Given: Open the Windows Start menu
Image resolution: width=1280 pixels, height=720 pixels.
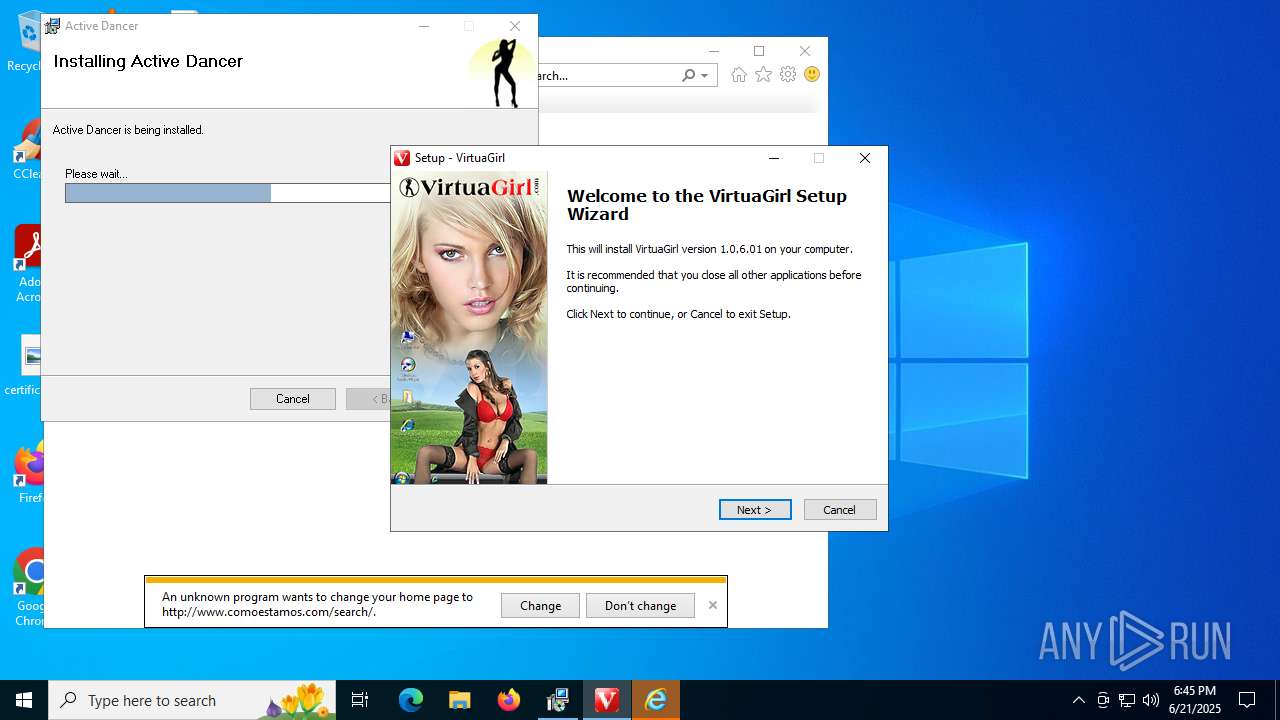Looking at the screenshot, I should point(24,700).
